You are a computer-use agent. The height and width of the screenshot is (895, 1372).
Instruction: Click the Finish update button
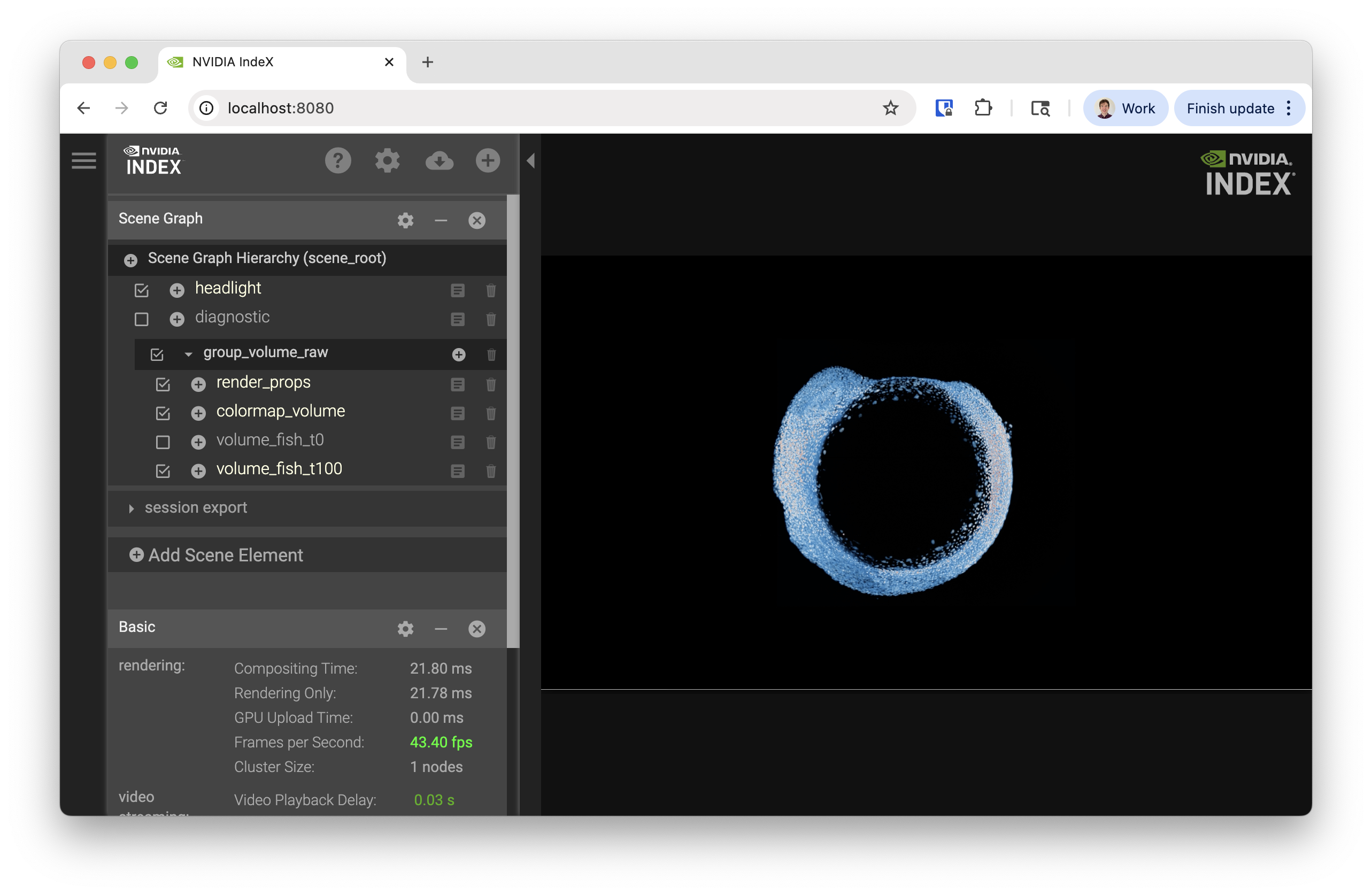pyautogui.click(x=1230, y=109)
